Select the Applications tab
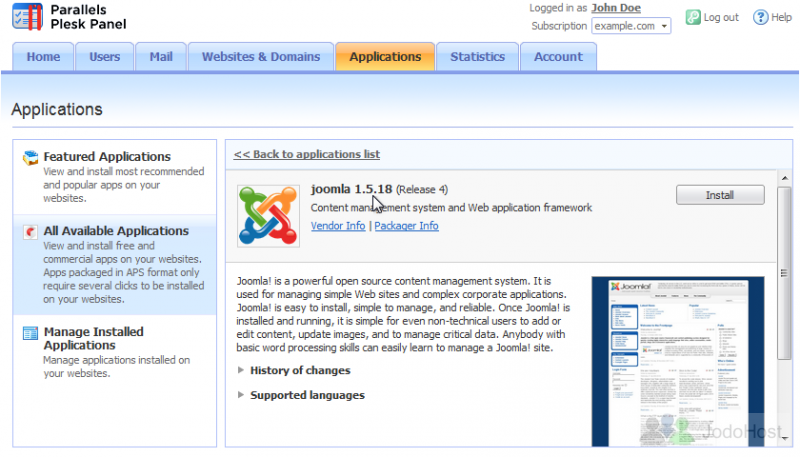 pyautogui.click(x=385, y=57)
